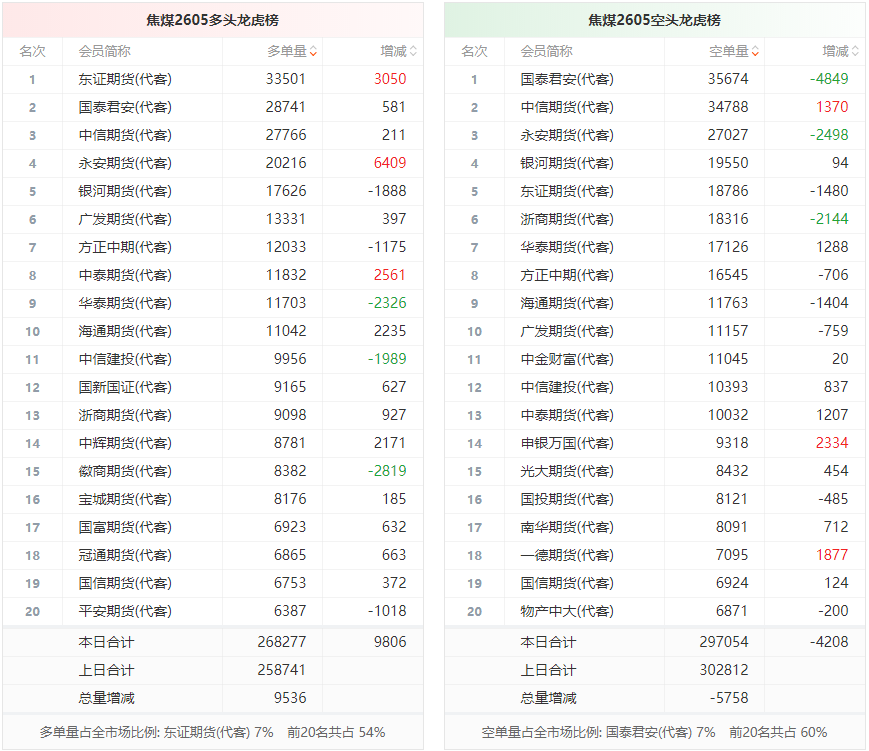
Task: Select 广发期货(代客) in long ranking row 6
Action: pos(125,219)
